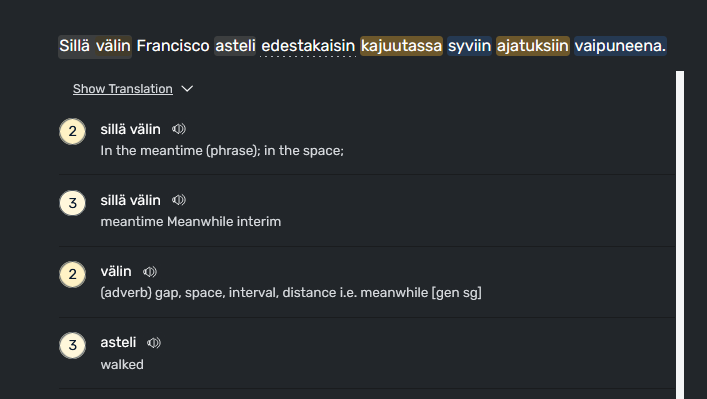The image size is (707, 399).
Task: Select the underlined word 'edestakaisin'
Action: (308, 46)
